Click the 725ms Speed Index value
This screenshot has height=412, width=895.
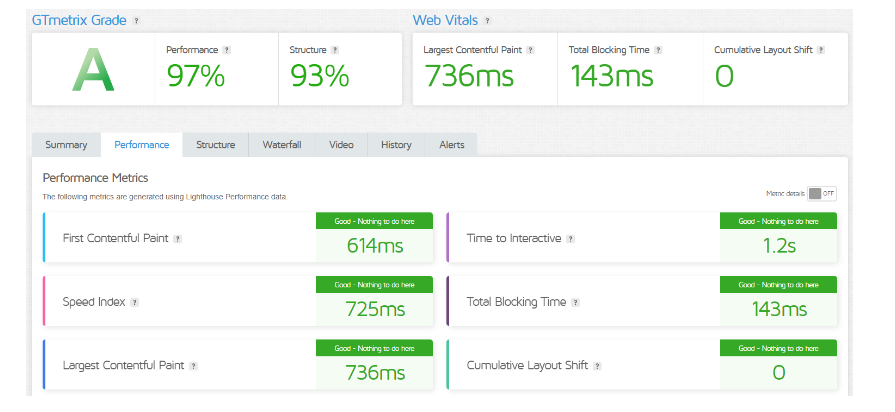tap(375, 309)
